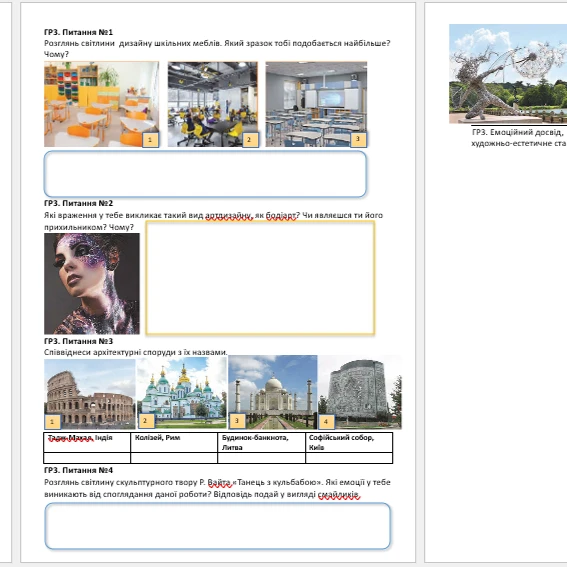Click the yellow-bordered answer box for Питання №2
The image size is (567, 567).
(260, 278)
